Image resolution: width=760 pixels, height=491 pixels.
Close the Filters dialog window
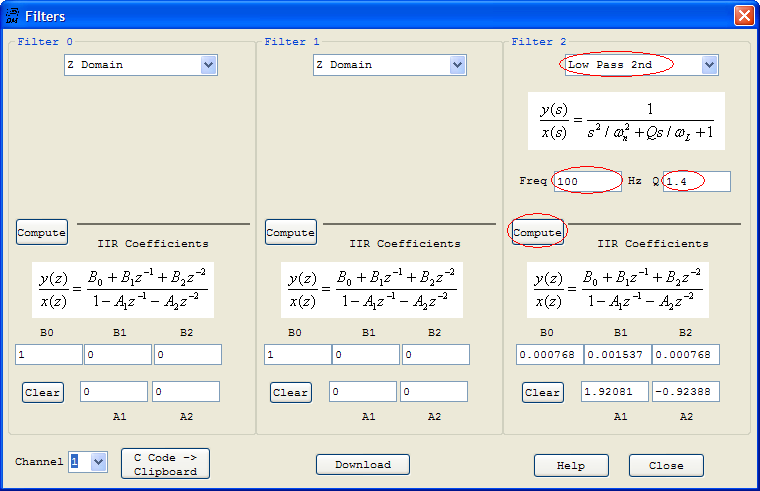tap(743, 15)
